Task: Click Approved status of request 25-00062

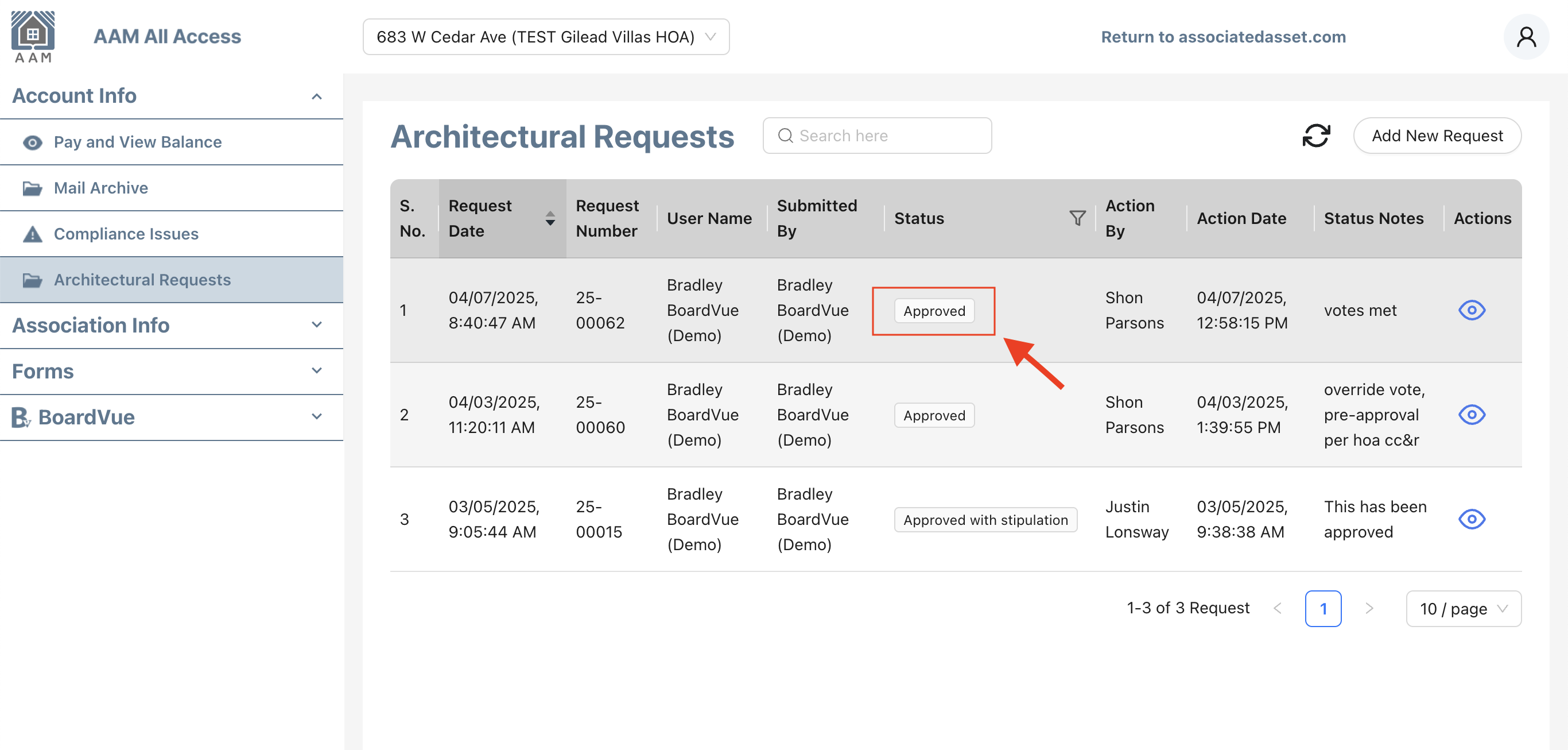Action: pyautogui.click(x=934, y=311)
